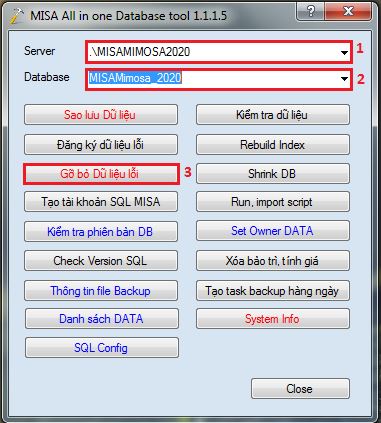Click the MISA tool title bar icon
The width and height of the screenshot is (381, 423).
16,16
